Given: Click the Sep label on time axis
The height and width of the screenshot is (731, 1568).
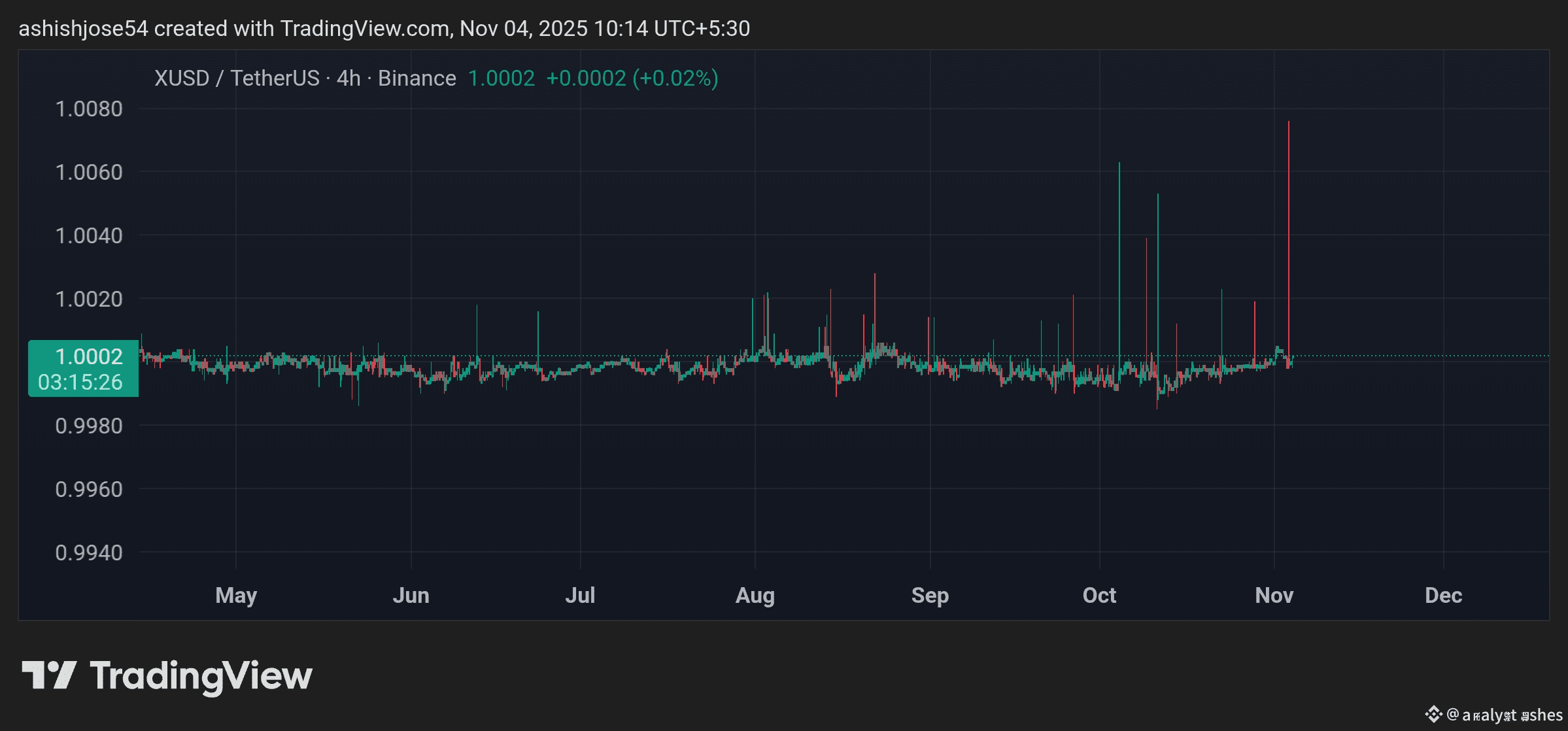Looking at the screenshot, I should (930, 595).
